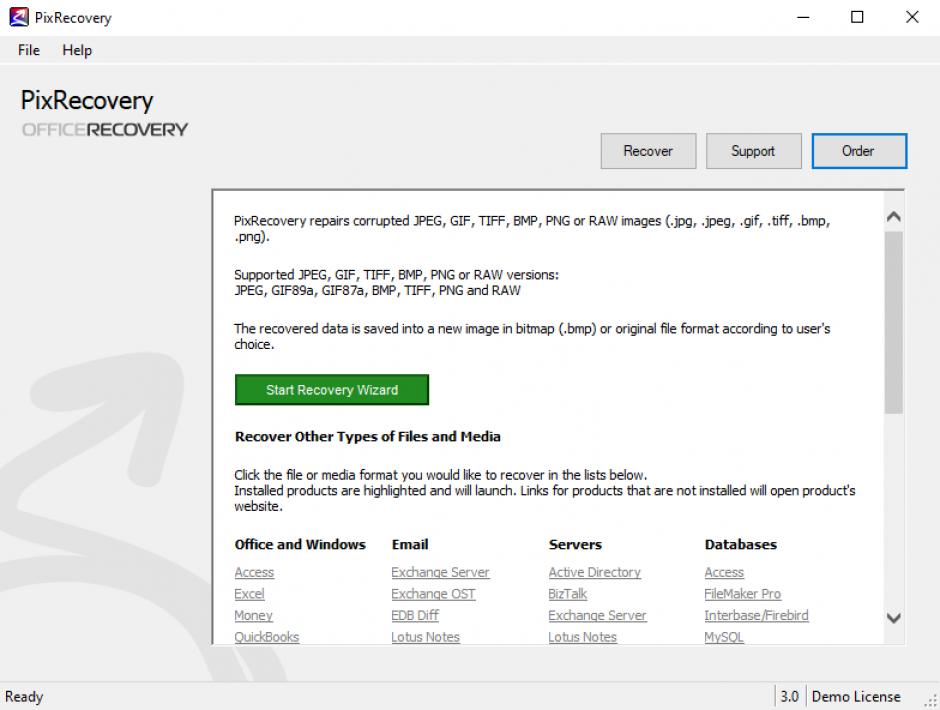Viewport: 940px width, 710px height.
Task: Click the Ready status text
Action: click(24, 697)
